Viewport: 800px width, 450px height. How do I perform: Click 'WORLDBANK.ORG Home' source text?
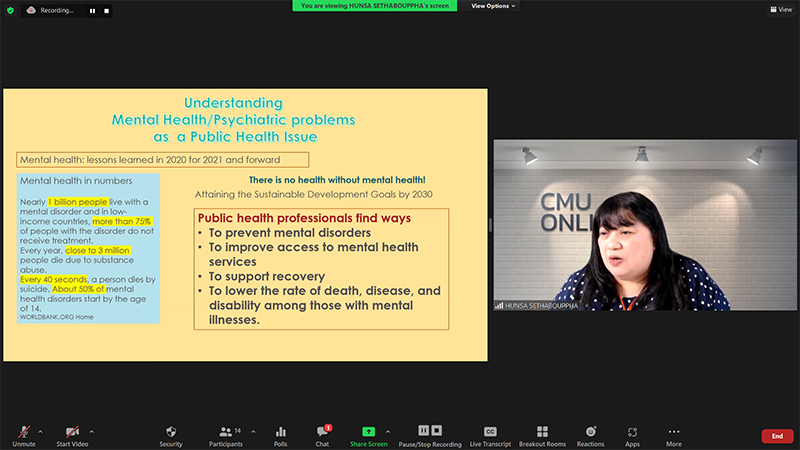point(57,317)
